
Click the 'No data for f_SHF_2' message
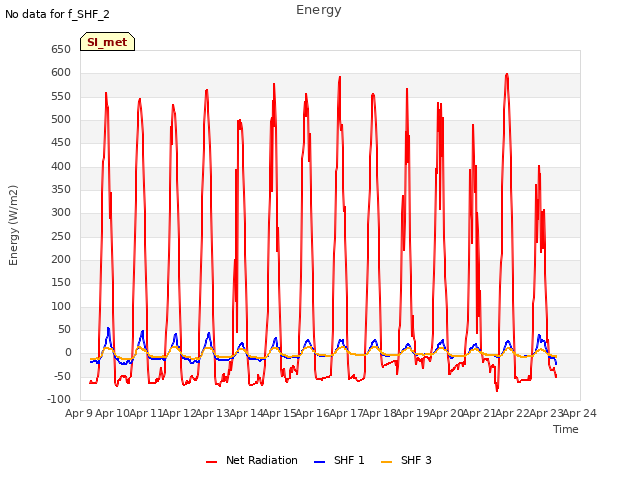point(57,14)
